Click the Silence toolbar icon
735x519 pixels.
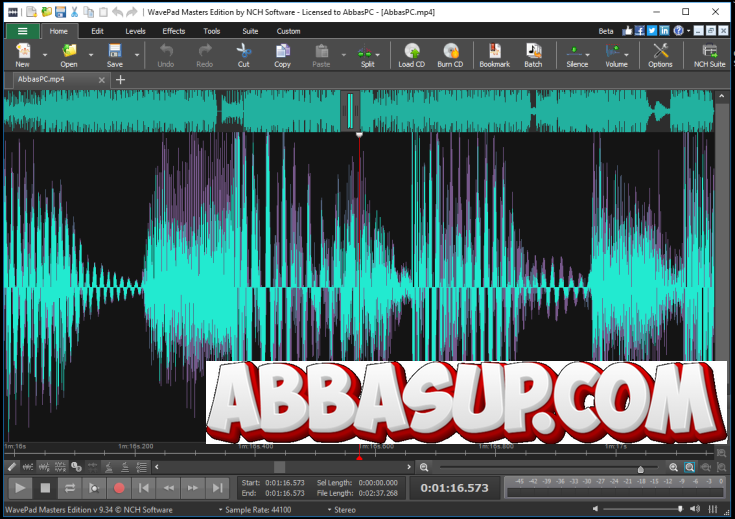[574, 51]
